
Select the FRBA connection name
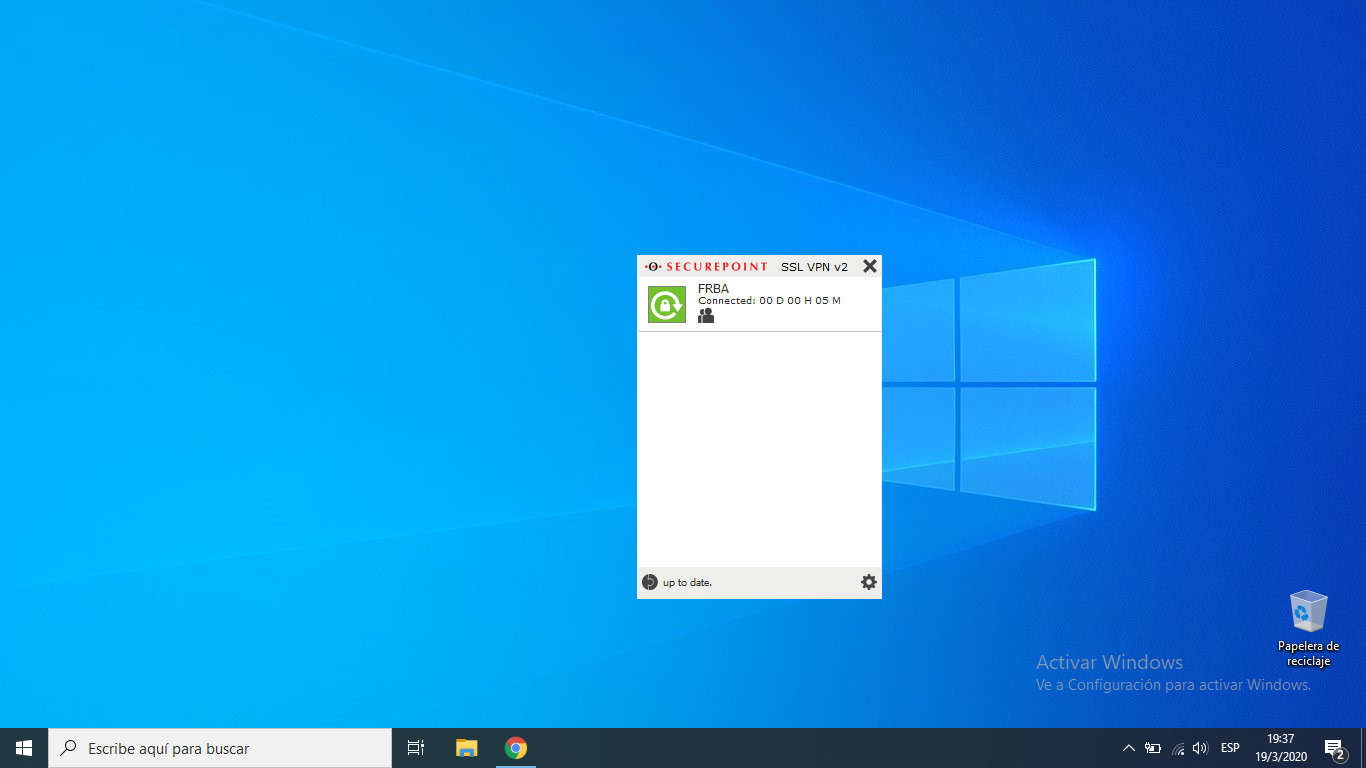pos(713,289)
